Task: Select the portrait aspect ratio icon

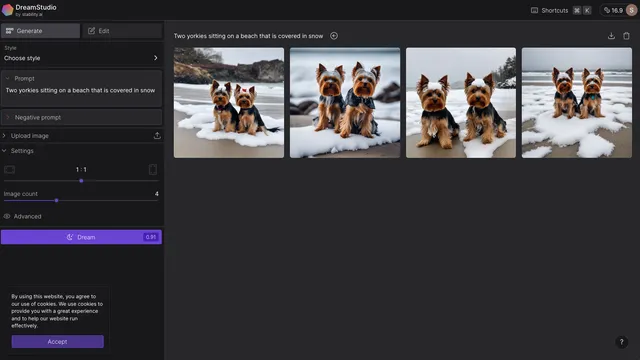Action: [153, 169]
